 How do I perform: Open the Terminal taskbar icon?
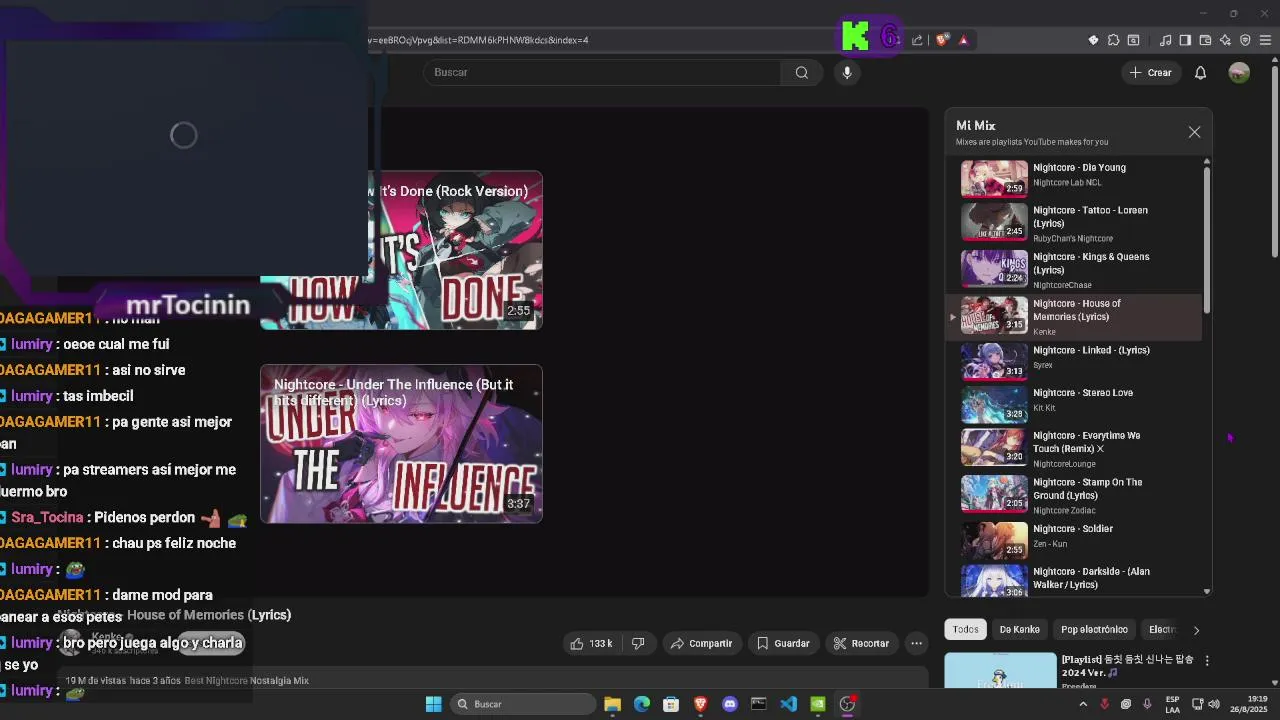point(759,704)
